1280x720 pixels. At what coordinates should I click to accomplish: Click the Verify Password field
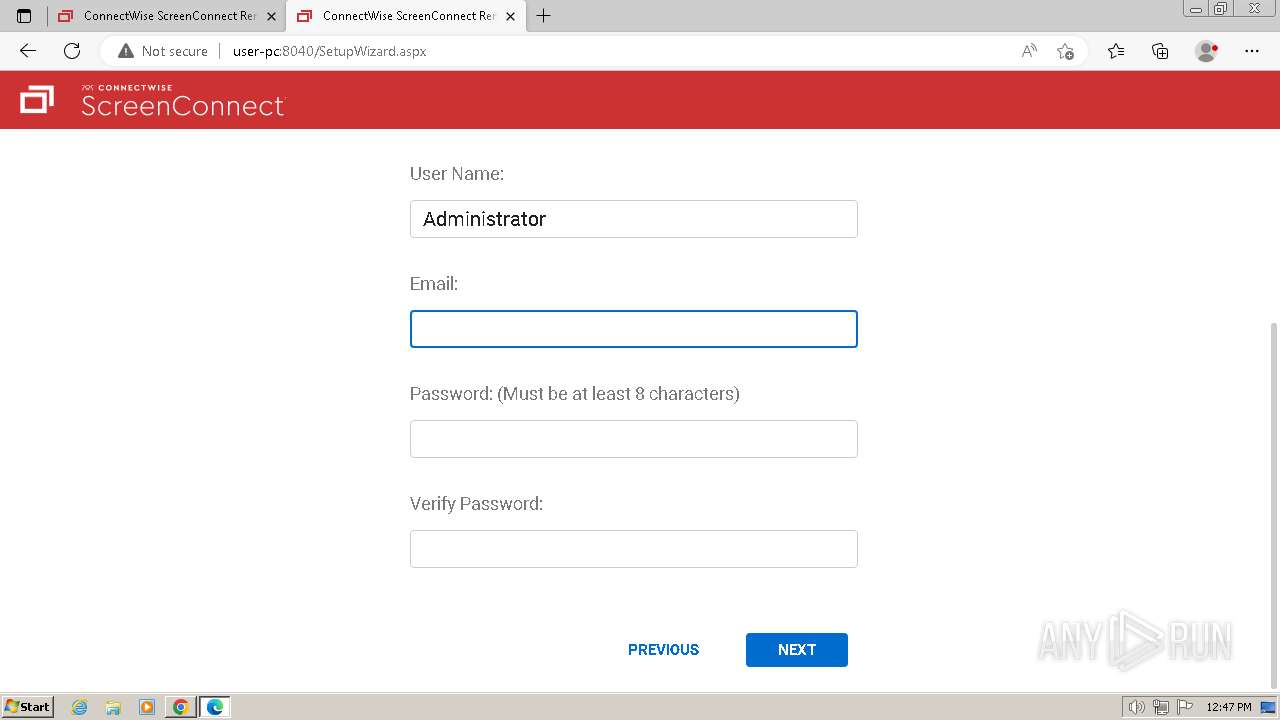point(634,549)
